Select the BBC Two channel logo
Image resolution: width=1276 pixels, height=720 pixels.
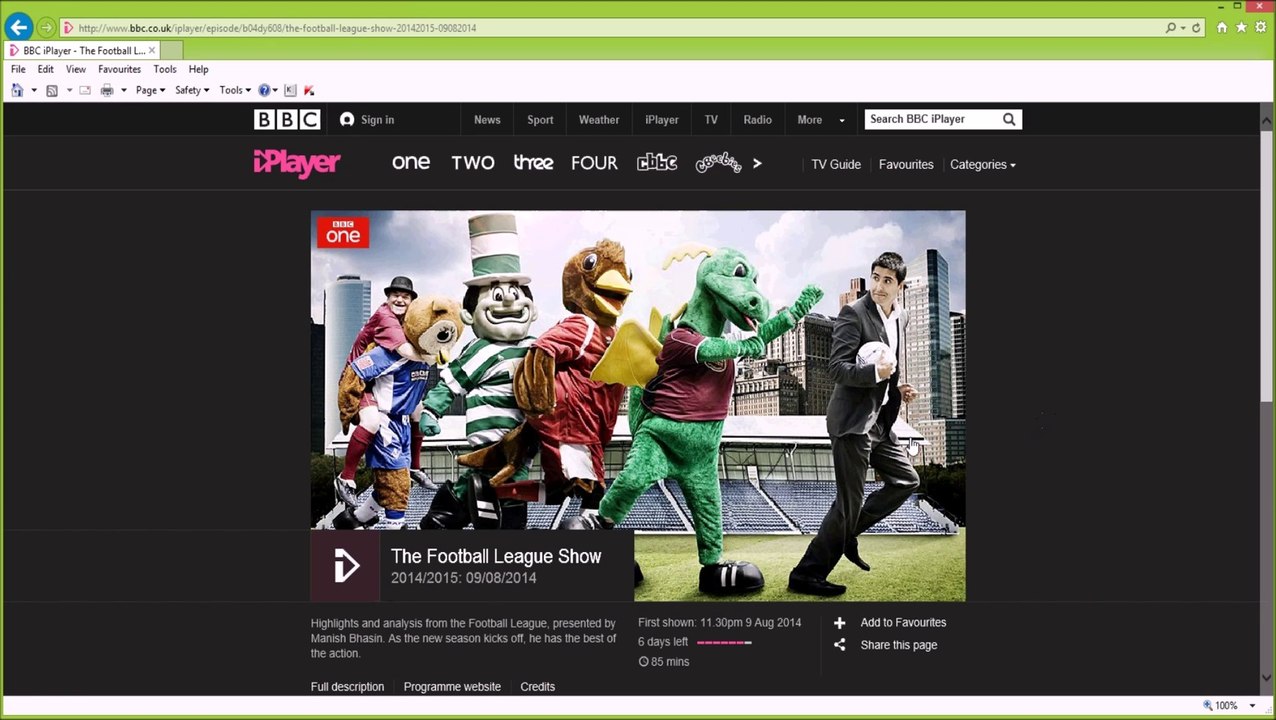tap(473, 163)
